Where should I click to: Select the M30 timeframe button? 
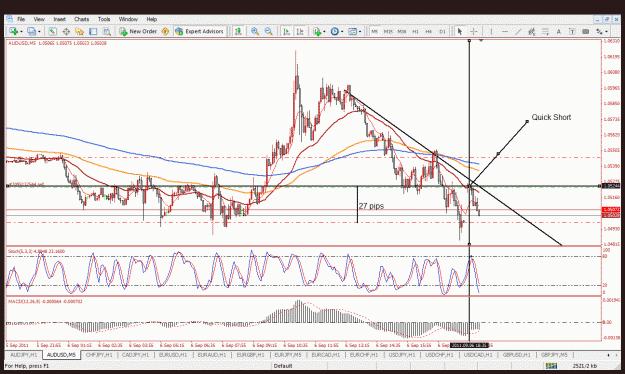[x=401, y=31]
